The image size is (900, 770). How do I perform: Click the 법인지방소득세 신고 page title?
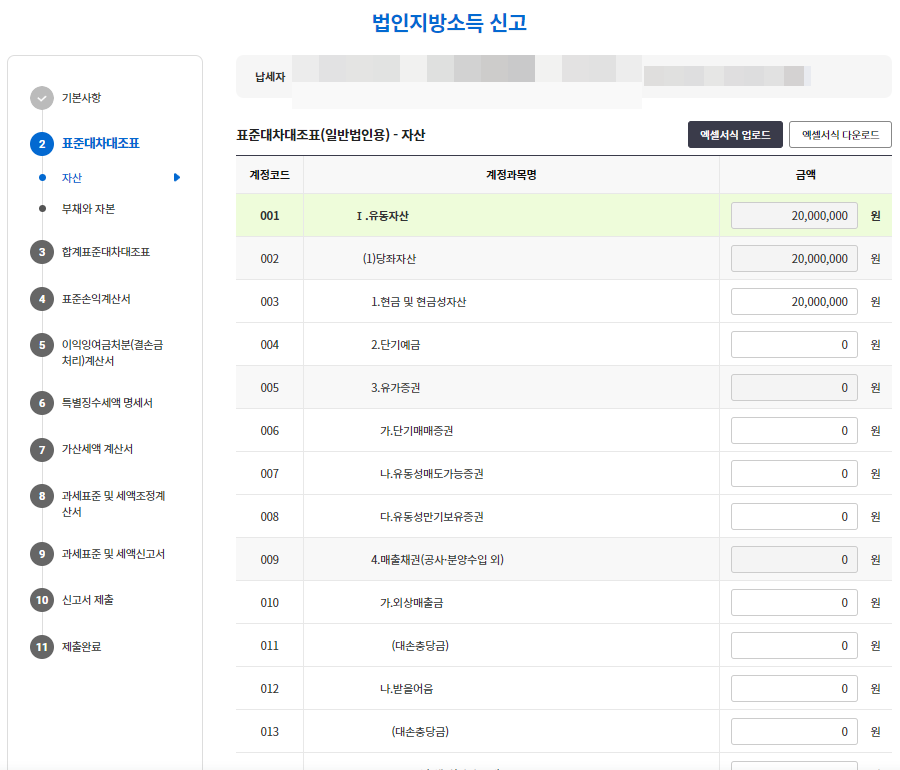[x=450, y=21]
